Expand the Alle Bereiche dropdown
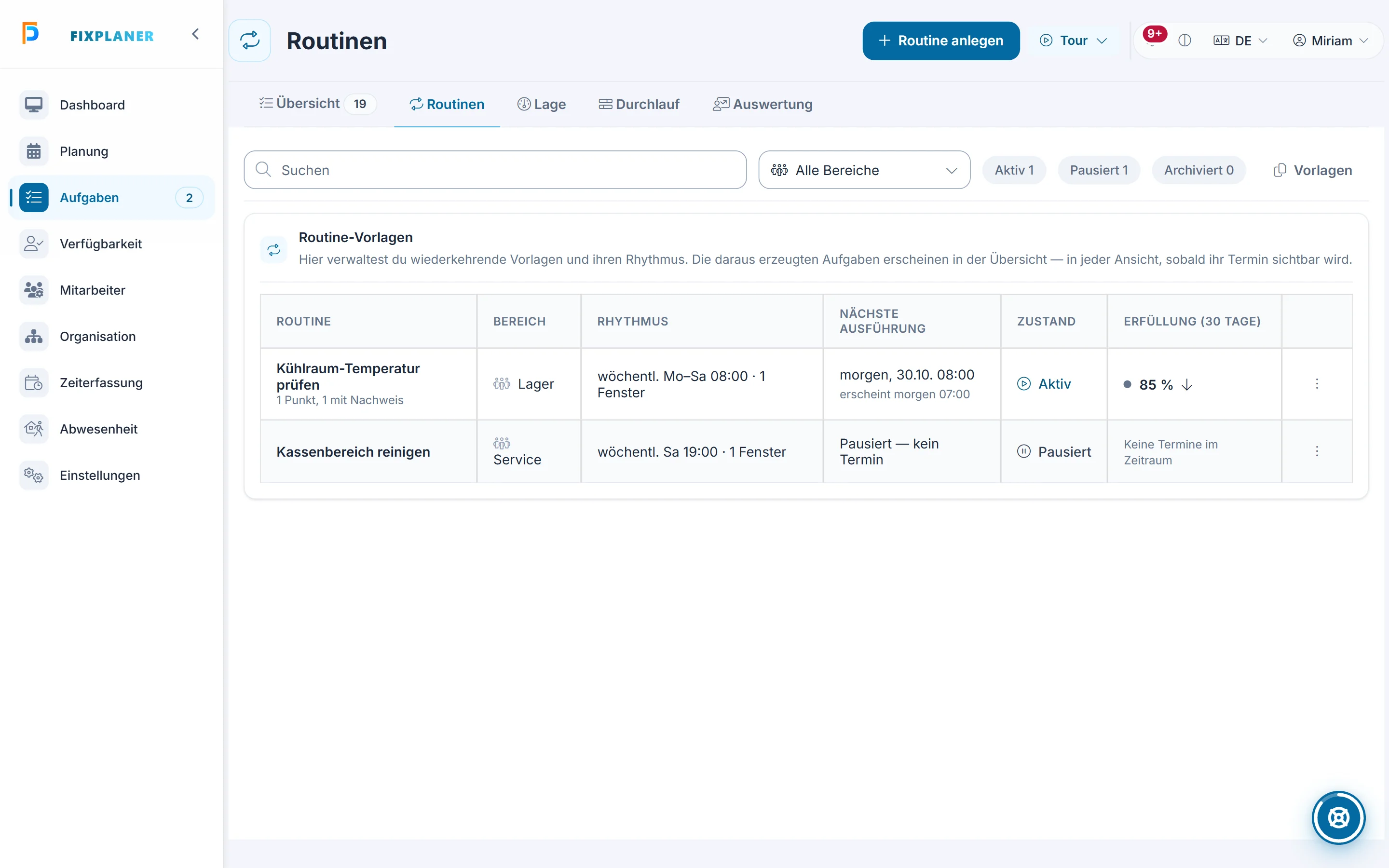The width and height of the screenshot is (1389, 868). coord(864,171)
